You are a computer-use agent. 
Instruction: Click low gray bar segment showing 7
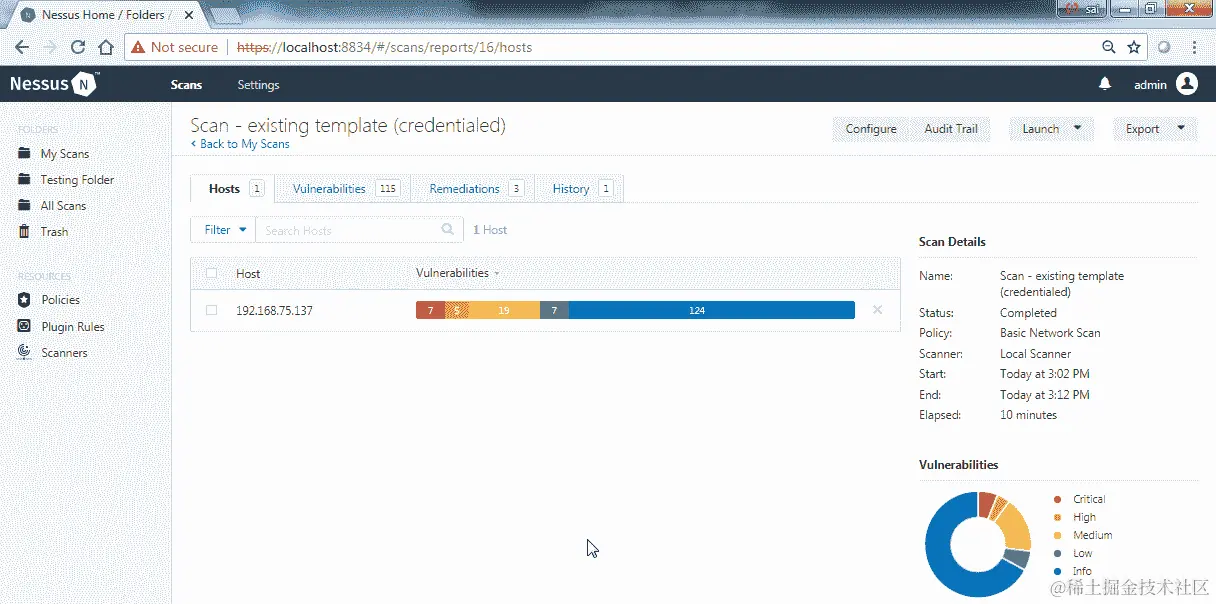pyautogui.click(x=554, y=310)
